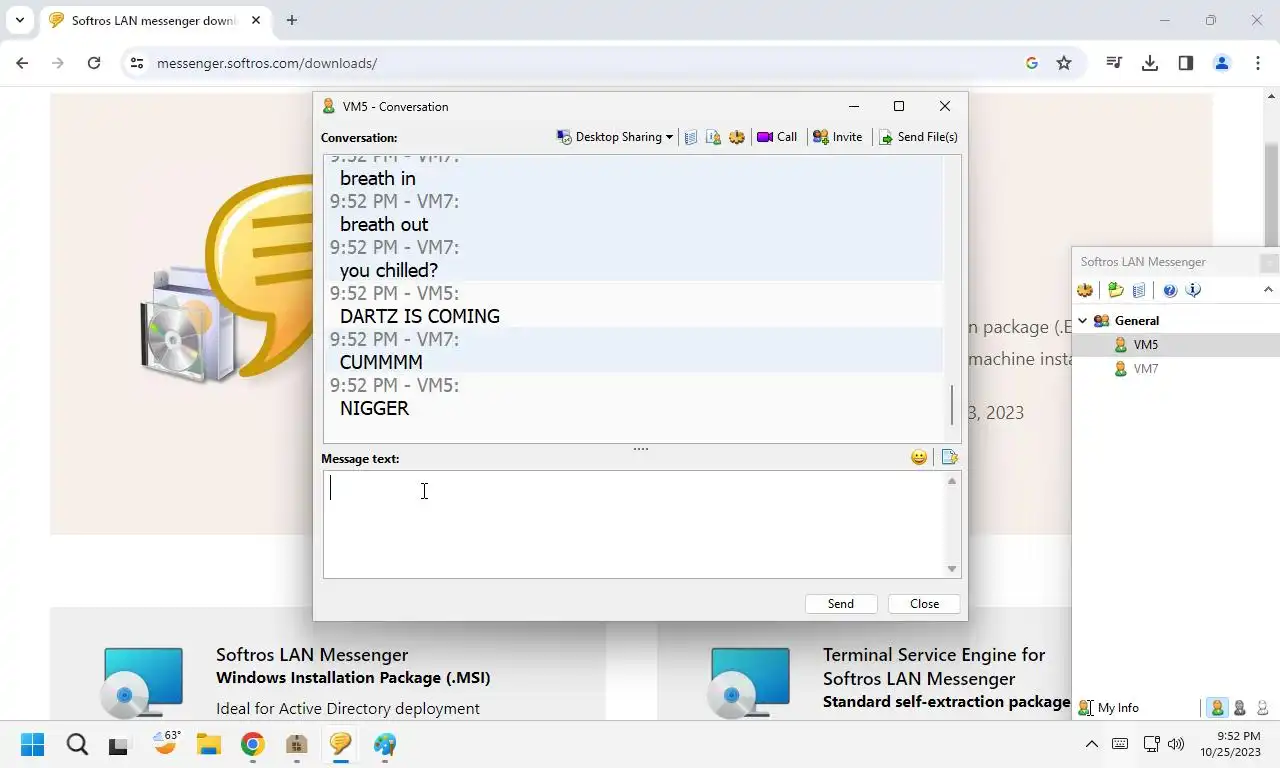
Task: Open message history from conversation toolbar
Action: click(x=691, y=137)
